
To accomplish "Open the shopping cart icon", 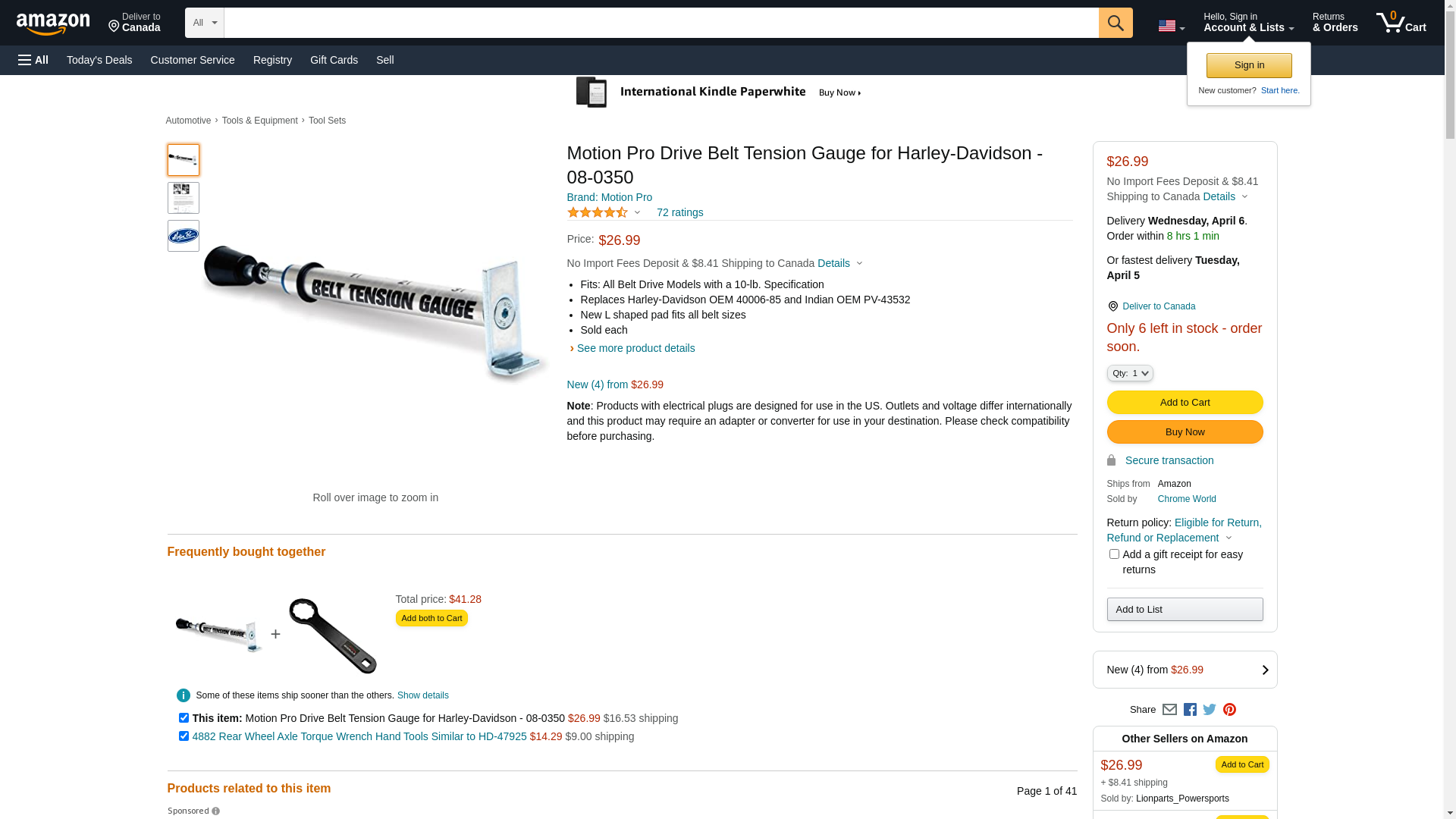I will click(1401, 23).
